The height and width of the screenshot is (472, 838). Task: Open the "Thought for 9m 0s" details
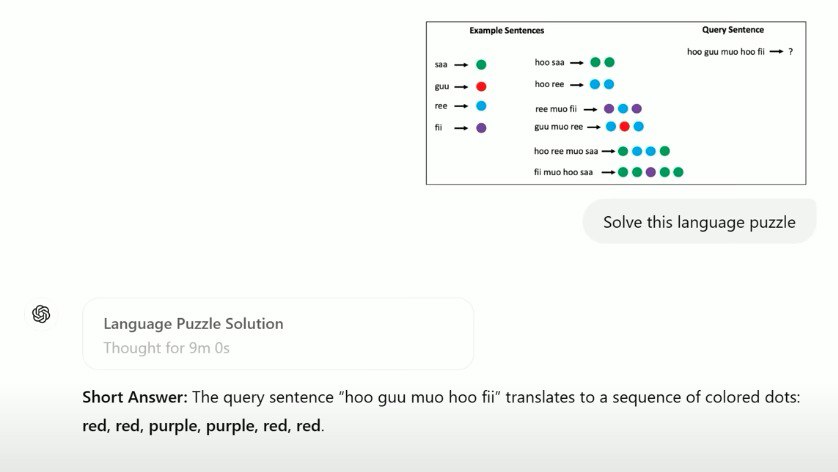[167, 349]
